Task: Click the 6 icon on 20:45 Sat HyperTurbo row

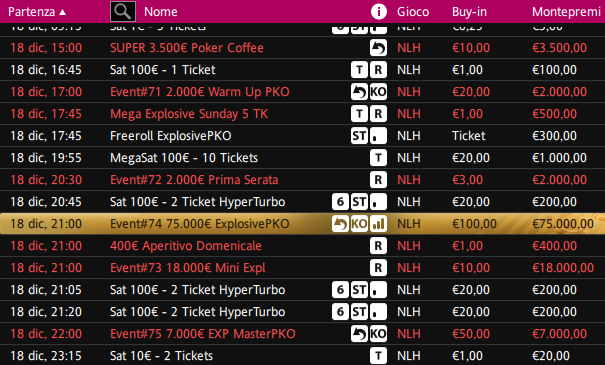Action: [340, 202]
